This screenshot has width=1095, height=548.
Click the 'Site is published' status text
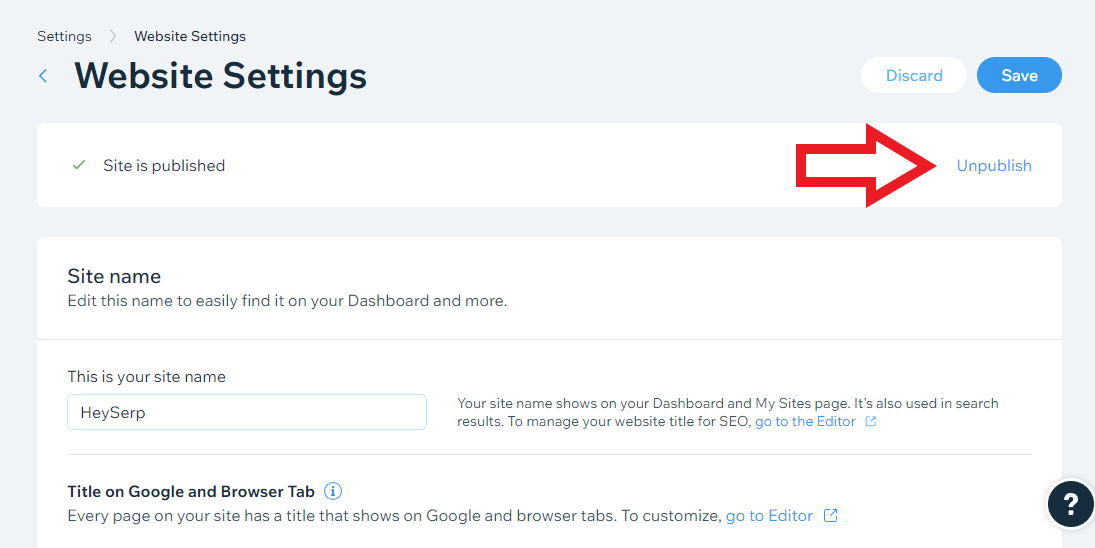coord(164,166)
